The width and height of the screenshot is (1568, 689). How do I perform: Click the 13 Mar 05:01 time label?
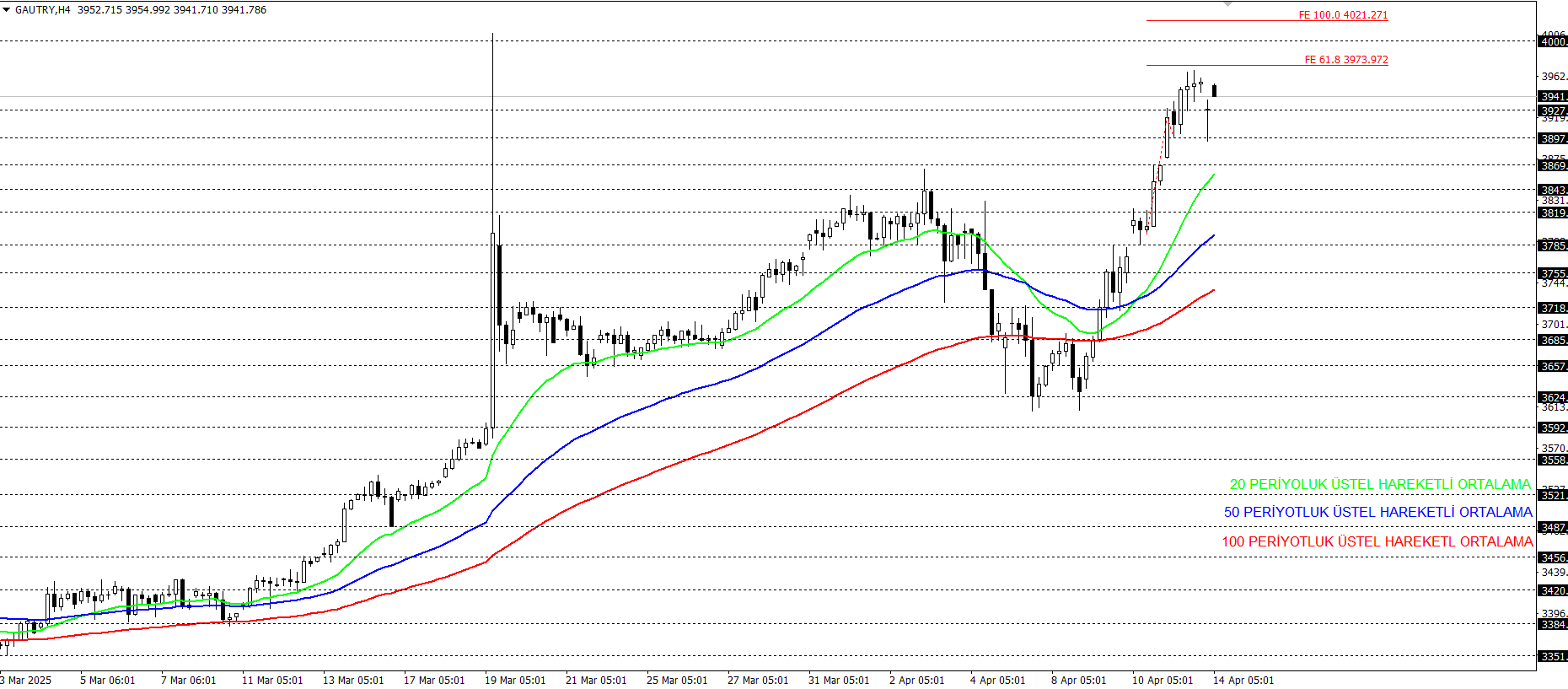(353, 681)
